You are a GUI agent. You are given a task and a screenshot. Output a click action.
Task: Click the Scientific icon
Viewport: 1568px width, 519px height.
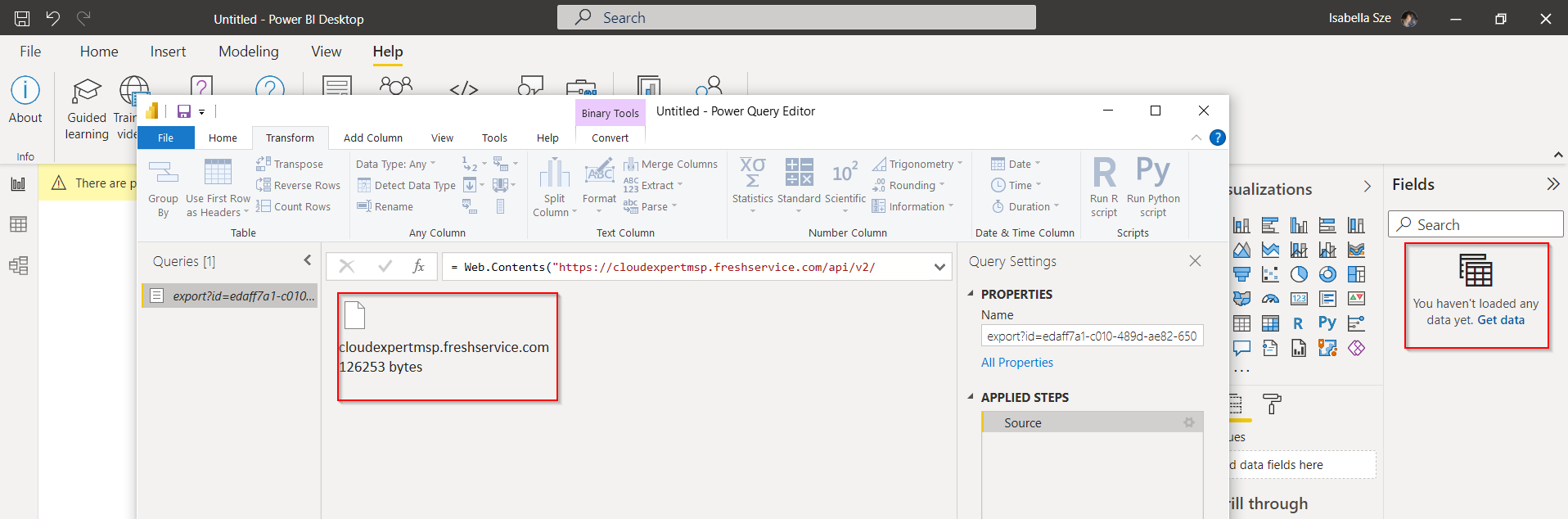pyautogui.click(x=845, y=173)
